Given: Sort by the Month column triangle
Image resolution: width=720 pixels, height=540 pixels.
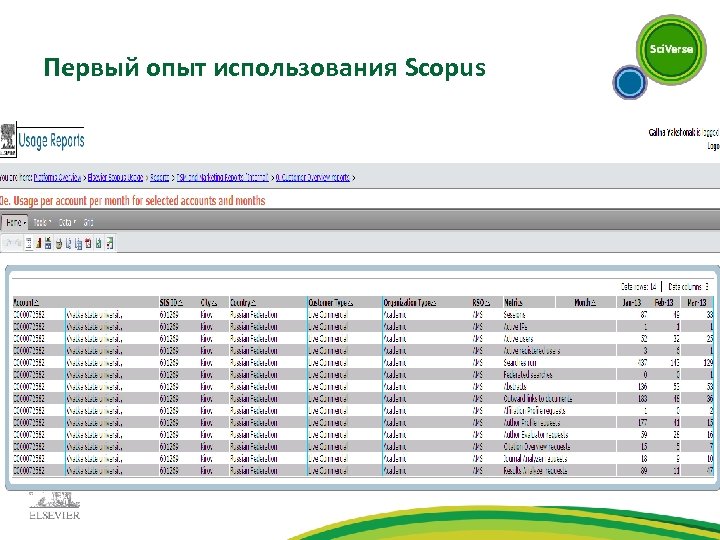Looking at the screenshot, I should point(593,303).
